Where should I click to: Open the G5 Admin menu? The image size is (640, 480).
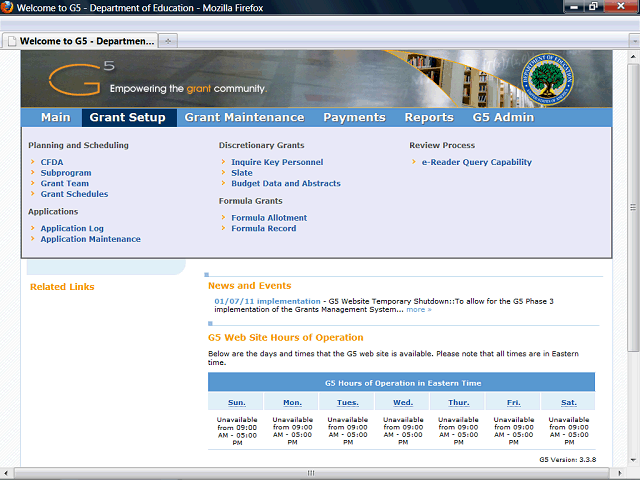[x=503, y=118]
